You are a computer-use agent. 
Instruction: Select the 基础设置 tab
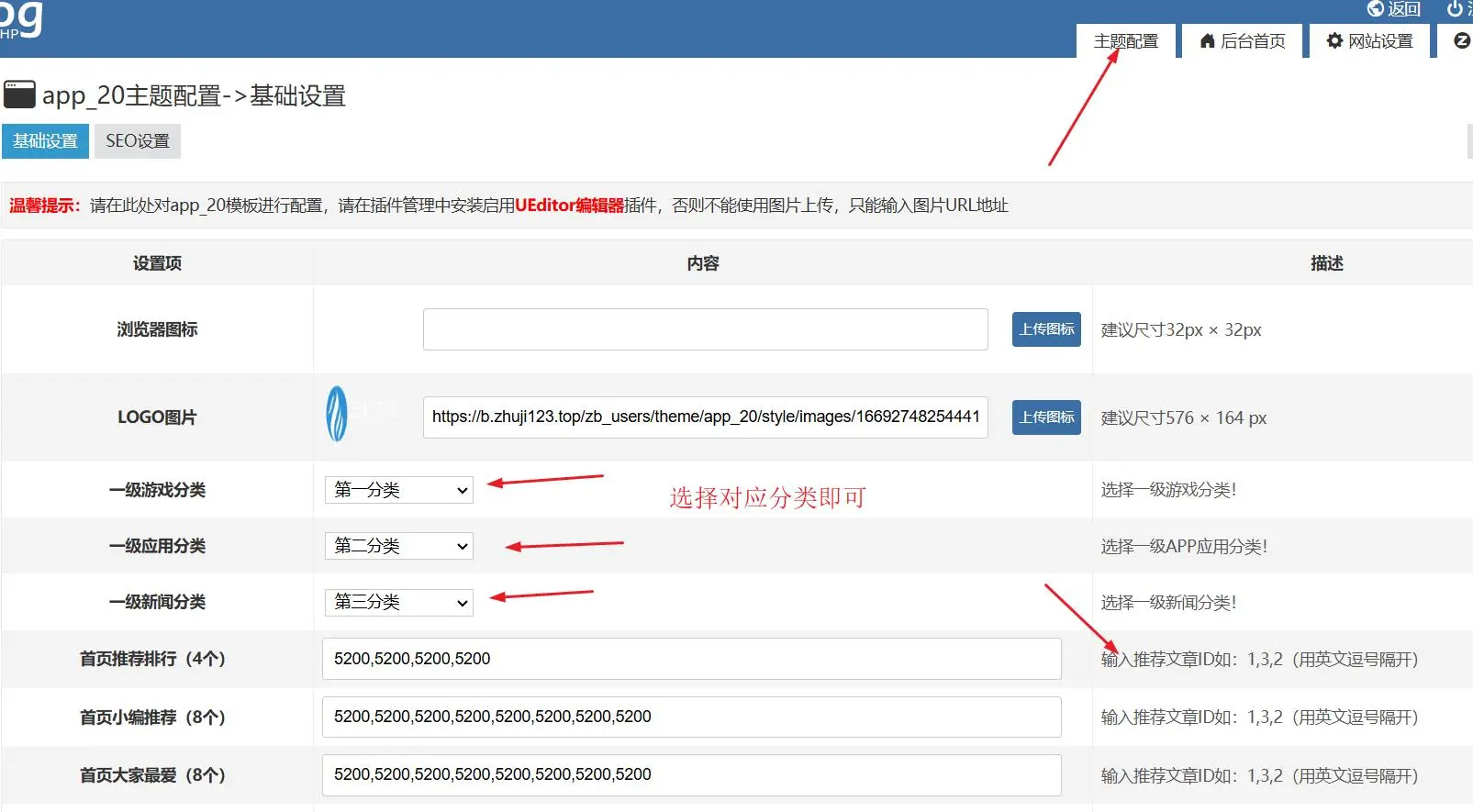pos(45,141)
